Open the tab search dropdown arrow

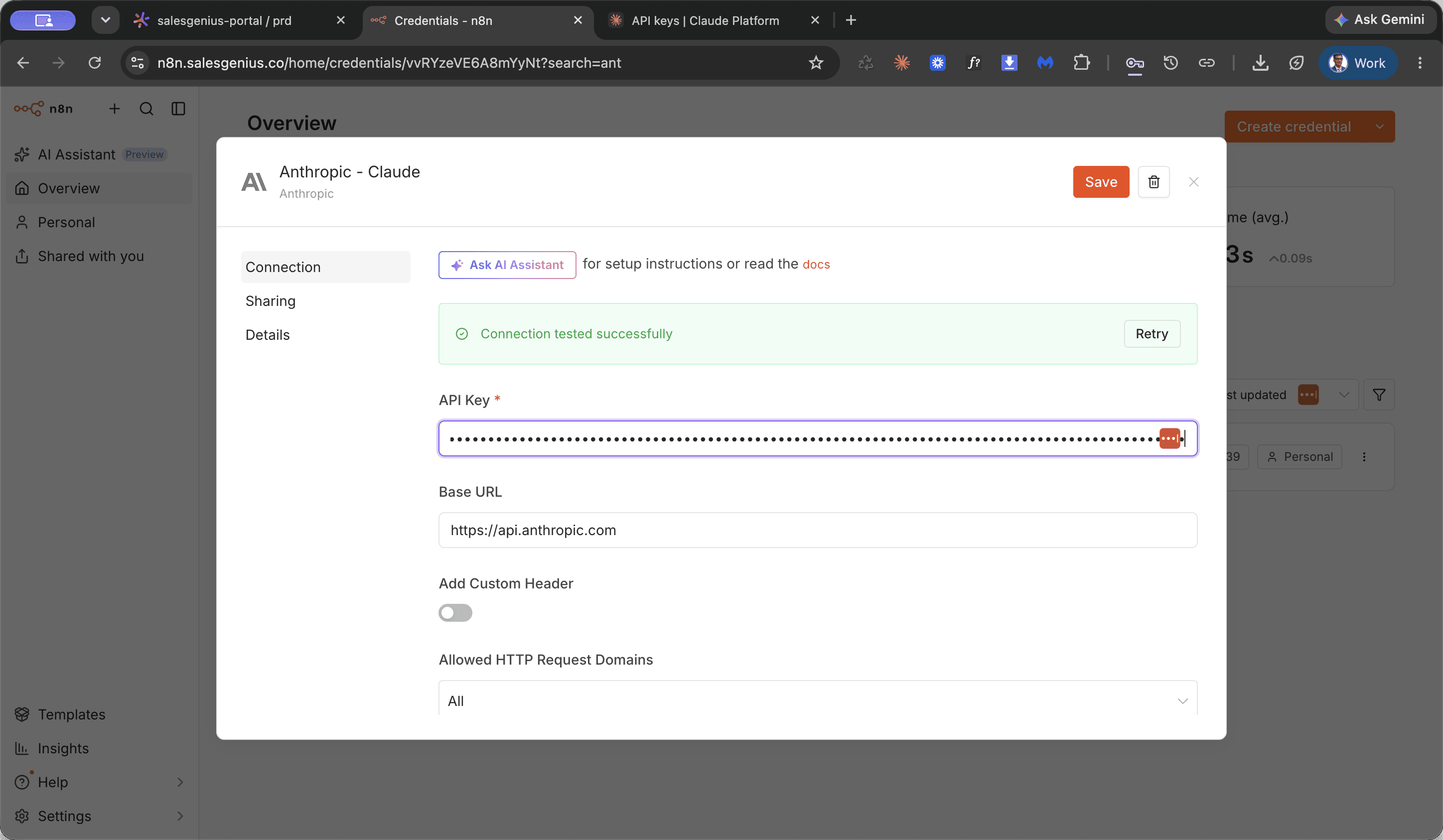(105, 20)
